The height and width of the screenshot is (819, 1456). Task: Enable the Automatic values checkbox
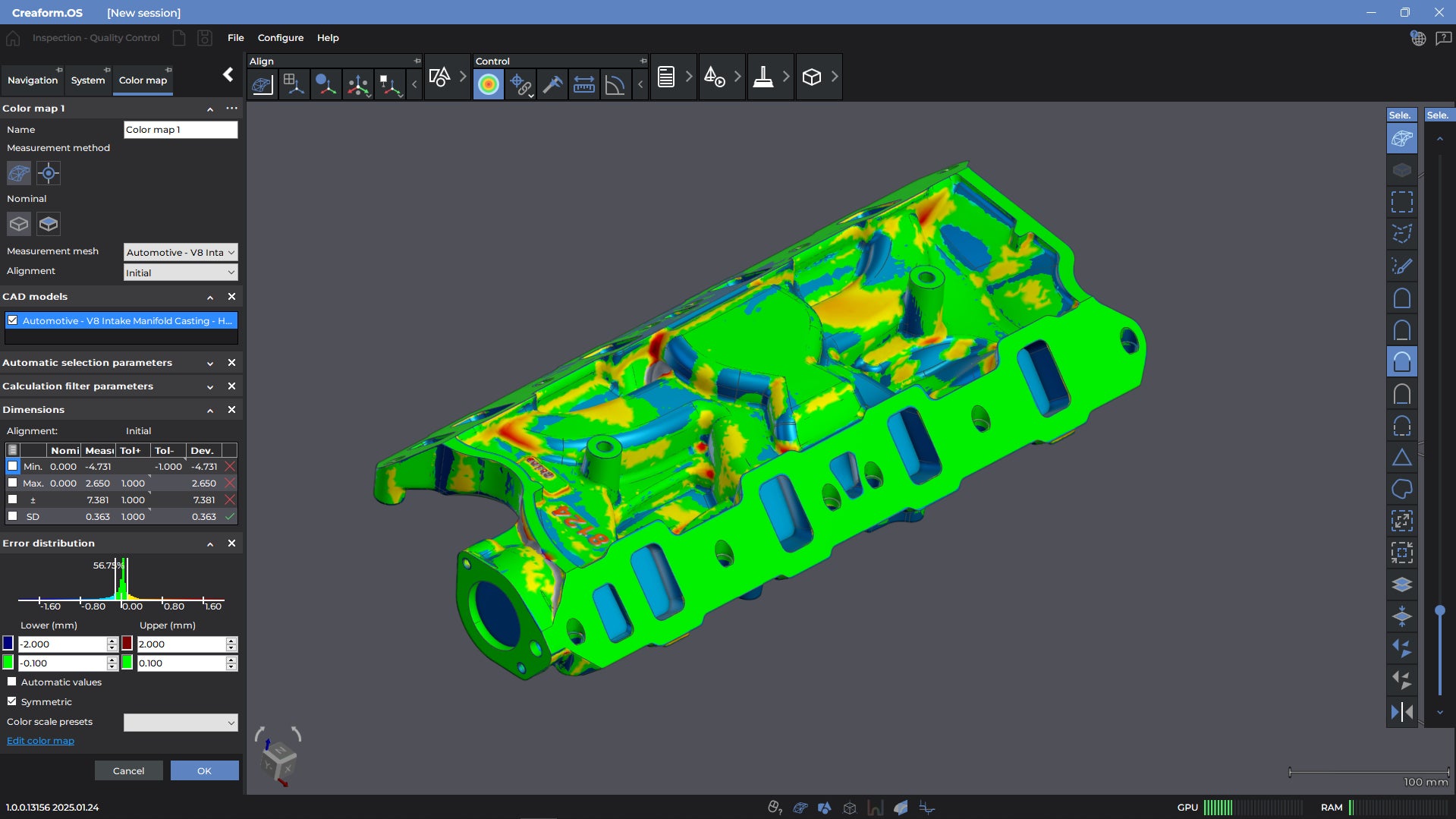pyautogui.click(x=12, y=682)
